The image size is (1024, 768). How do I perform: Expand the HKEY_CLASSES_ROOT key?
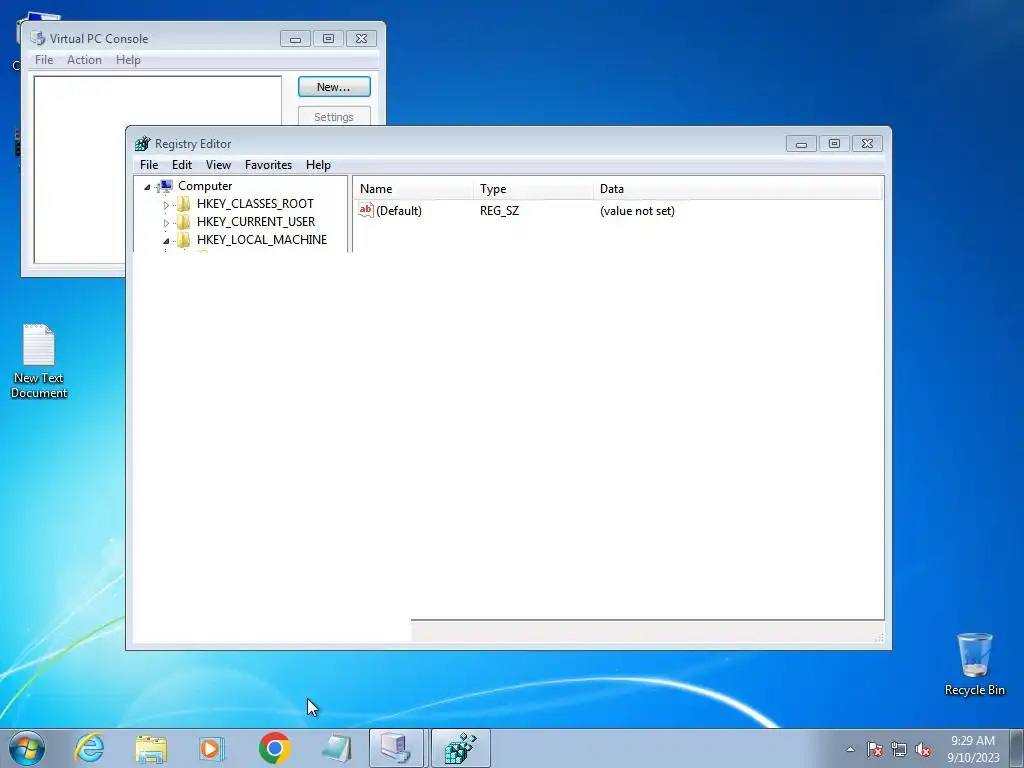166,205
